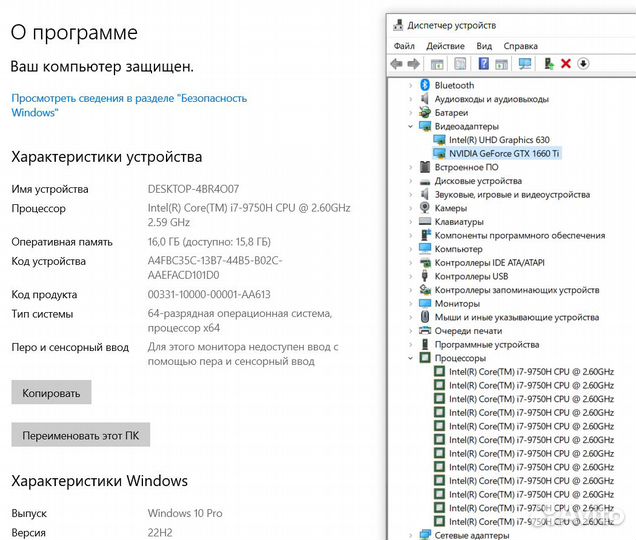Select the Клавиатуры keyboard icon
The image size is (636, 540).
(x=425, y=221)
